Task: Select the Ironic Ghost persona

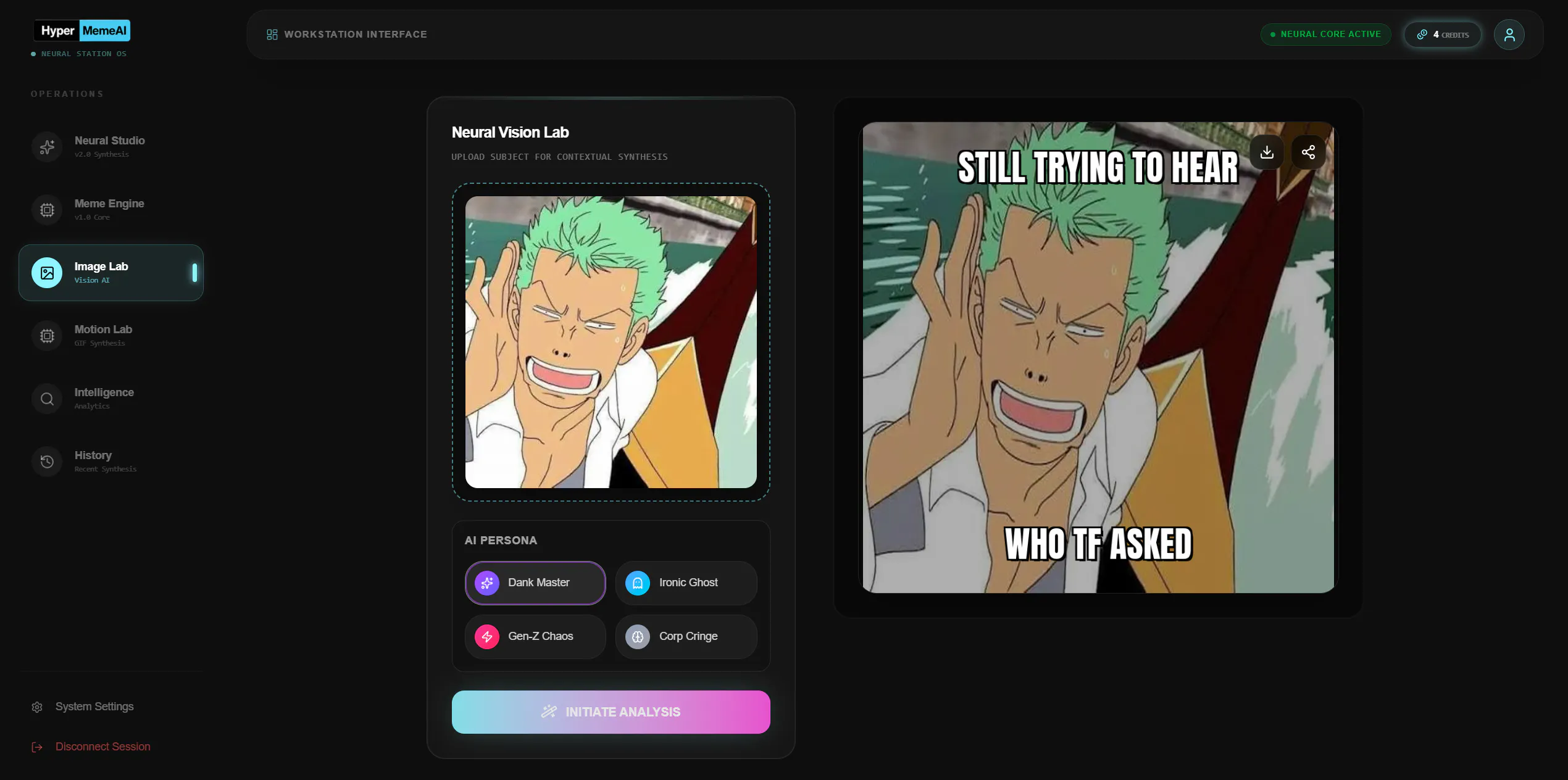Action: tap(686, 583)
